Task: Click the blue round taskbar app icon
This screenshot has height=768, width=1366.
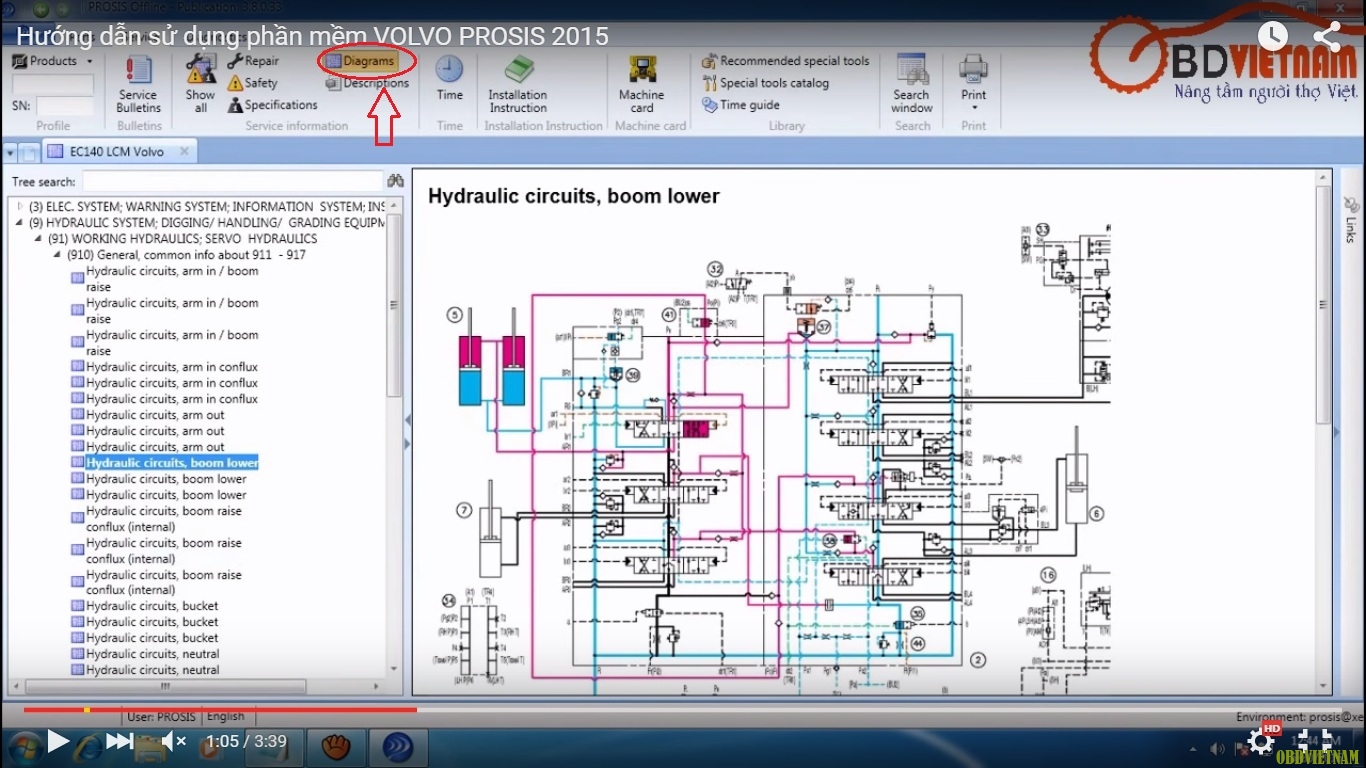Action: [398, 747]
